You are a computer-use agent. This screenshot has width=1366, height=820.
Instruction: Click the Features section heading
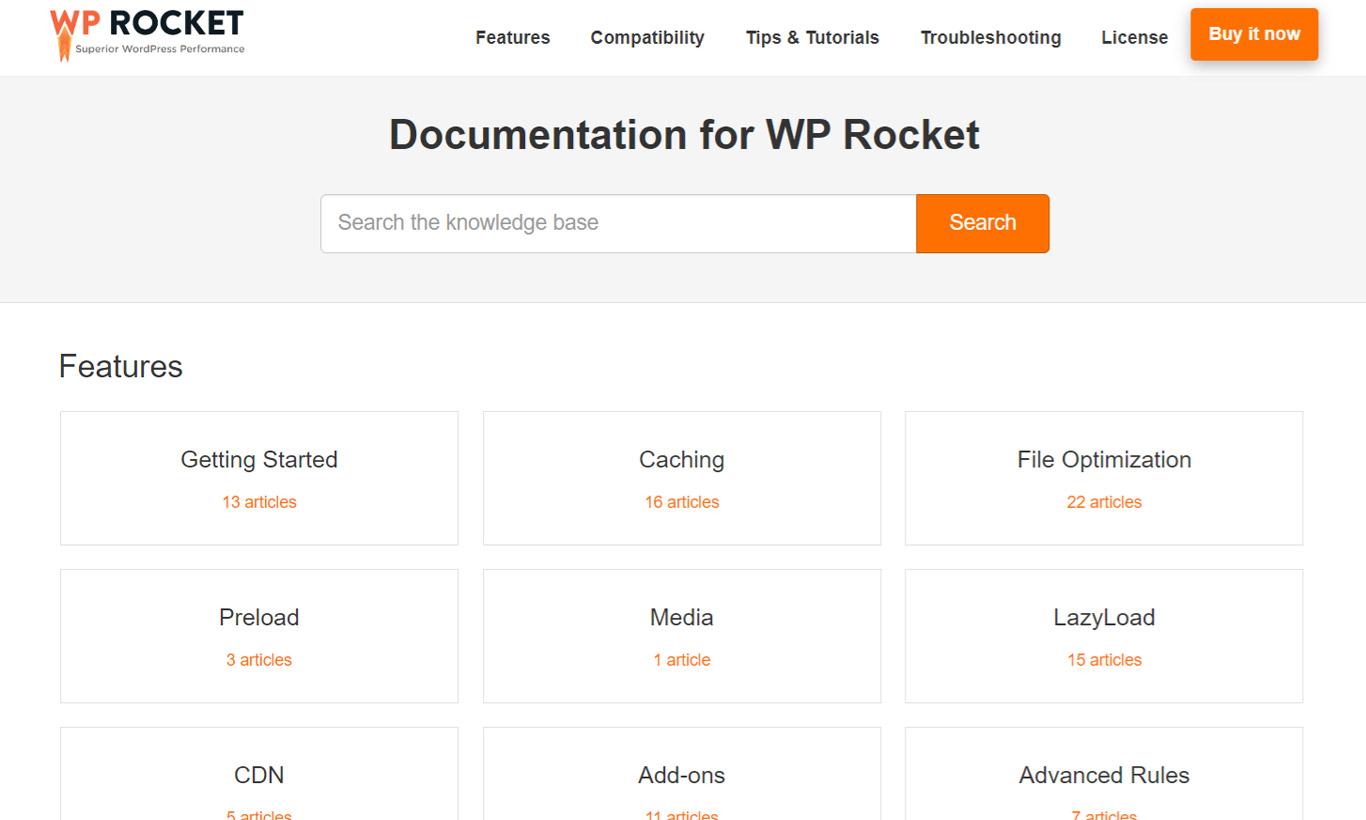(x=121, y=366)
